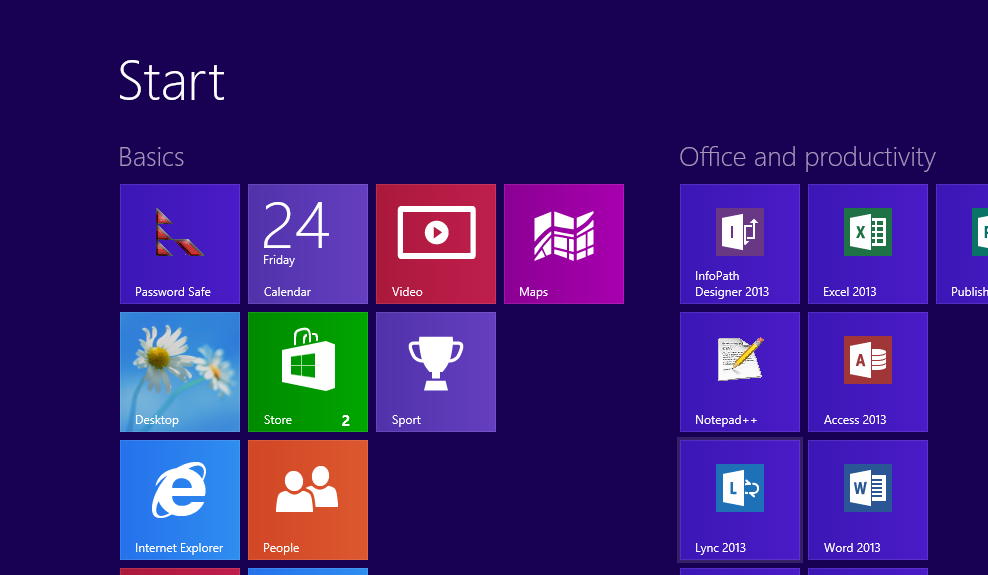Image resolution: width=988 pixels, height=575 pixels.
Task: Open the Password Safe tile
Action: [180, 244]
